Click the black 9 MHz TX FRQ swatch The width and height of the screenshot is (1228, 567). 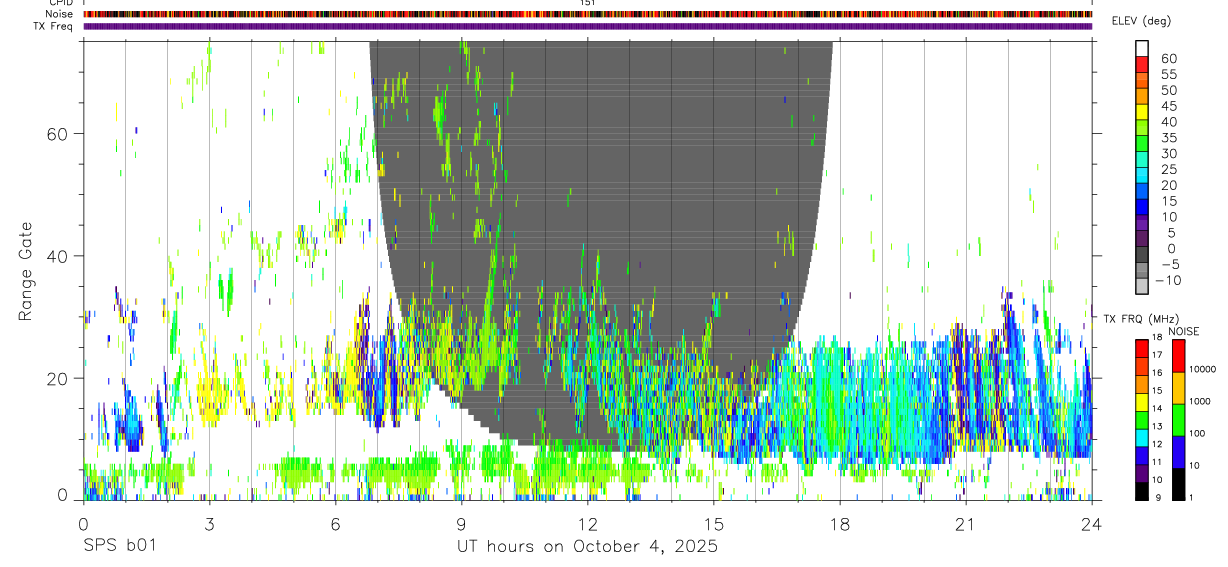[1142, 491]
